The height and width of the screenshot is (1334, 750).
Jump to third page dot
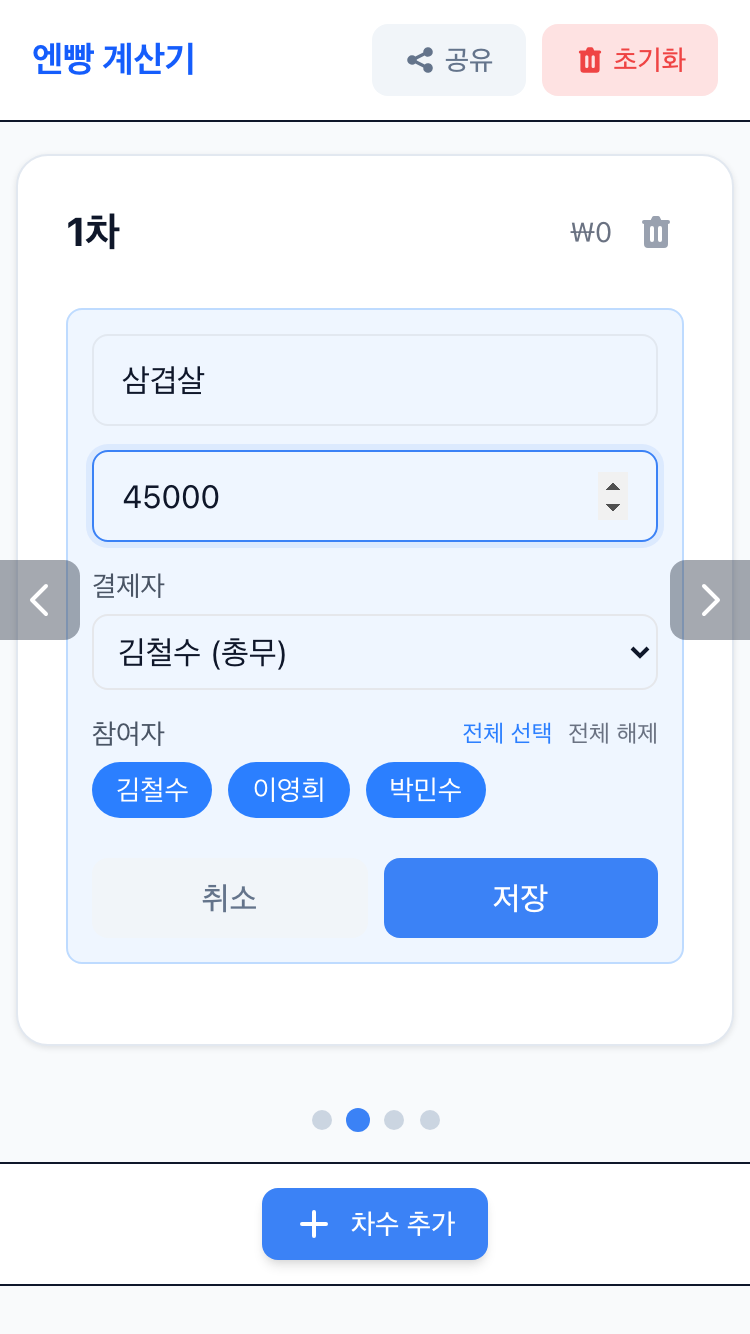[394, 1120]
